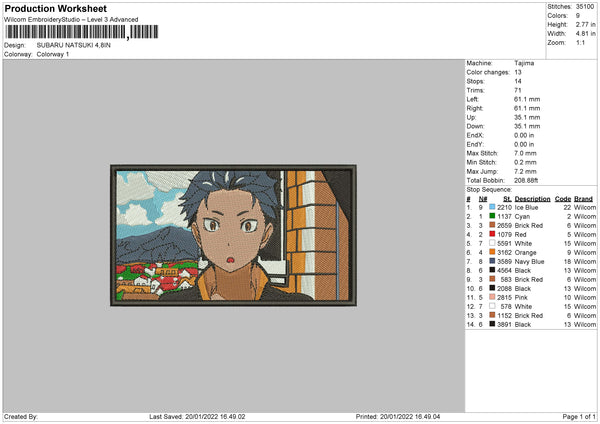Image resolution: width=600 pixels, height=424 pixels.
Task: Click the 'Printed: 20/01/2022' footer text
Action: (384, 416)
